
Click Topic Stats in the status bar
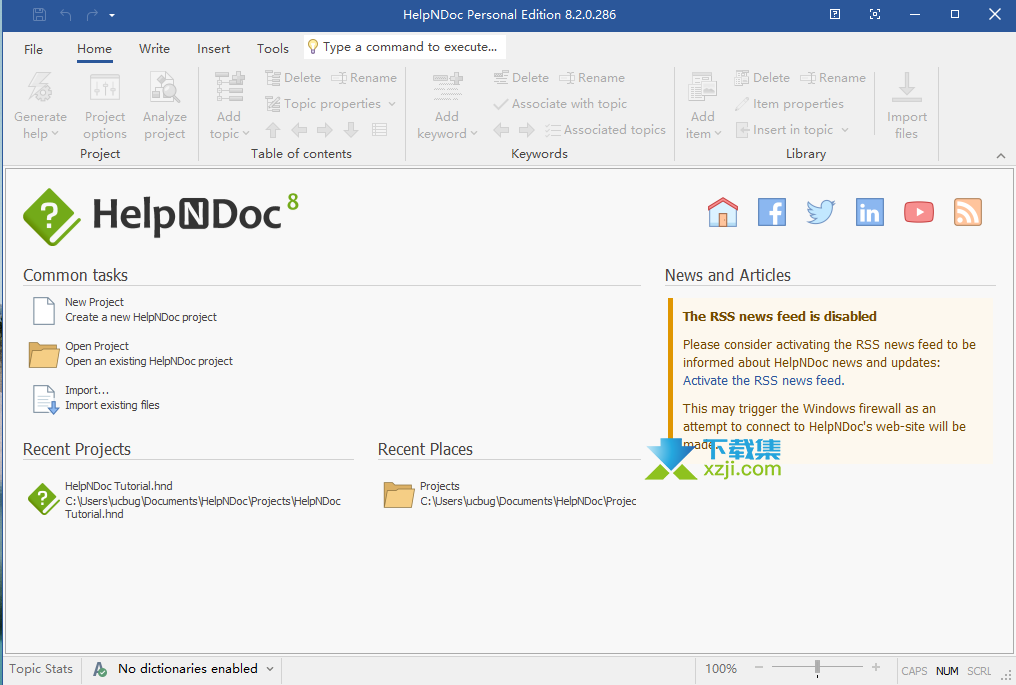click(41, 669)
